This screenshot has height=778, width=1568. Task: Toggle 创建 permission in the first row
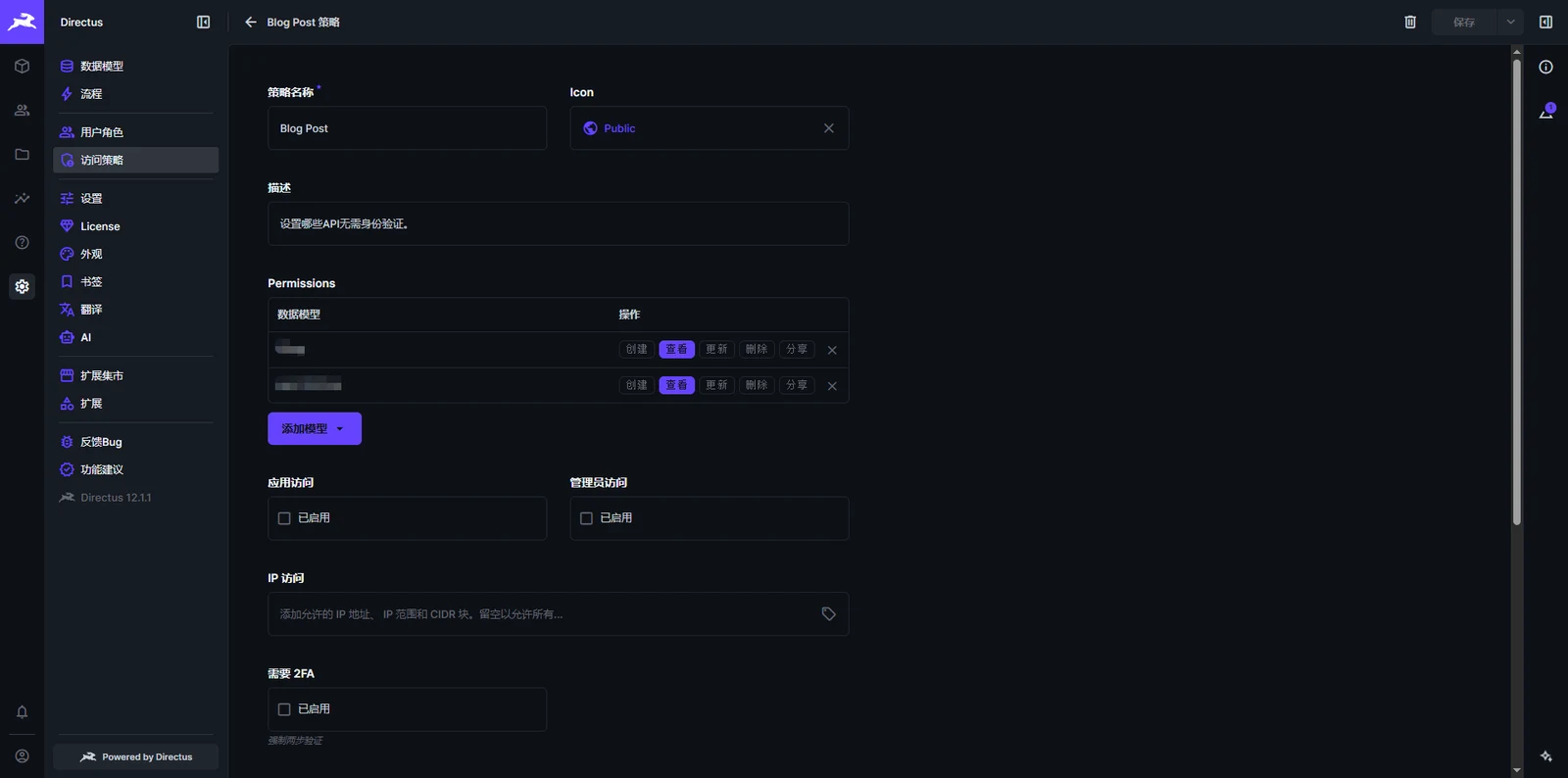[x=637, y=350]
